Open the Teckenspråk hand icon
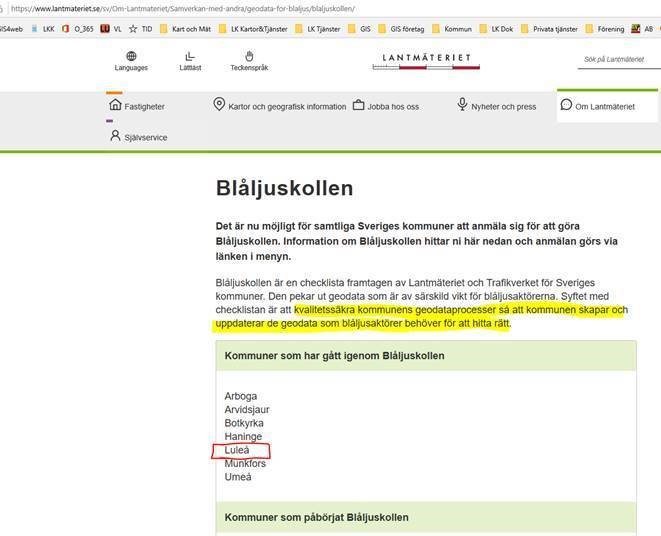Image resolution: width=661 pixels, height=536 pixels. point(249,56)
